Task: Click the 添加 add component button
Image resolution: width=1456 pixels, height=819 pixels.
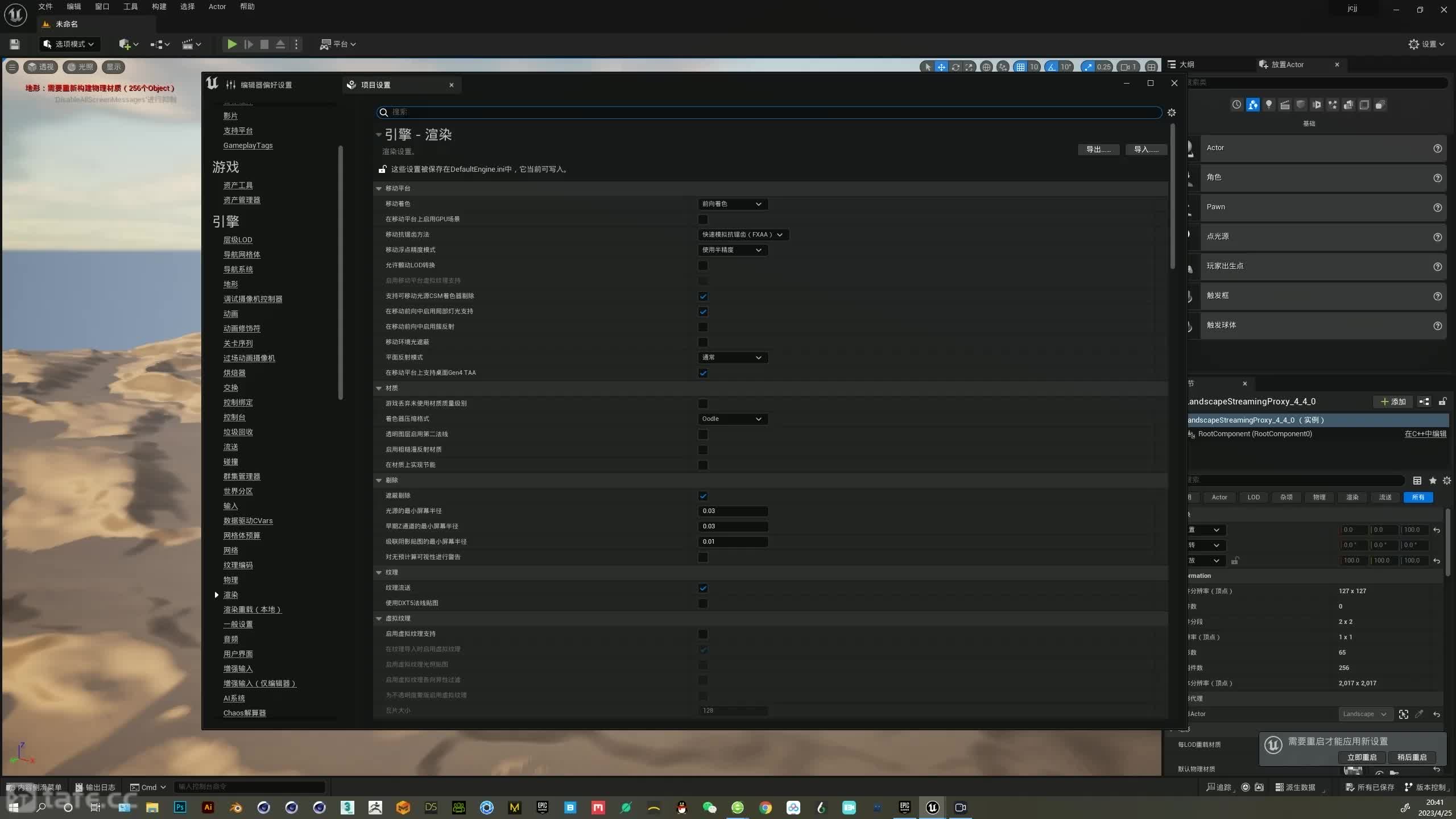Action: click(1393, 402)
